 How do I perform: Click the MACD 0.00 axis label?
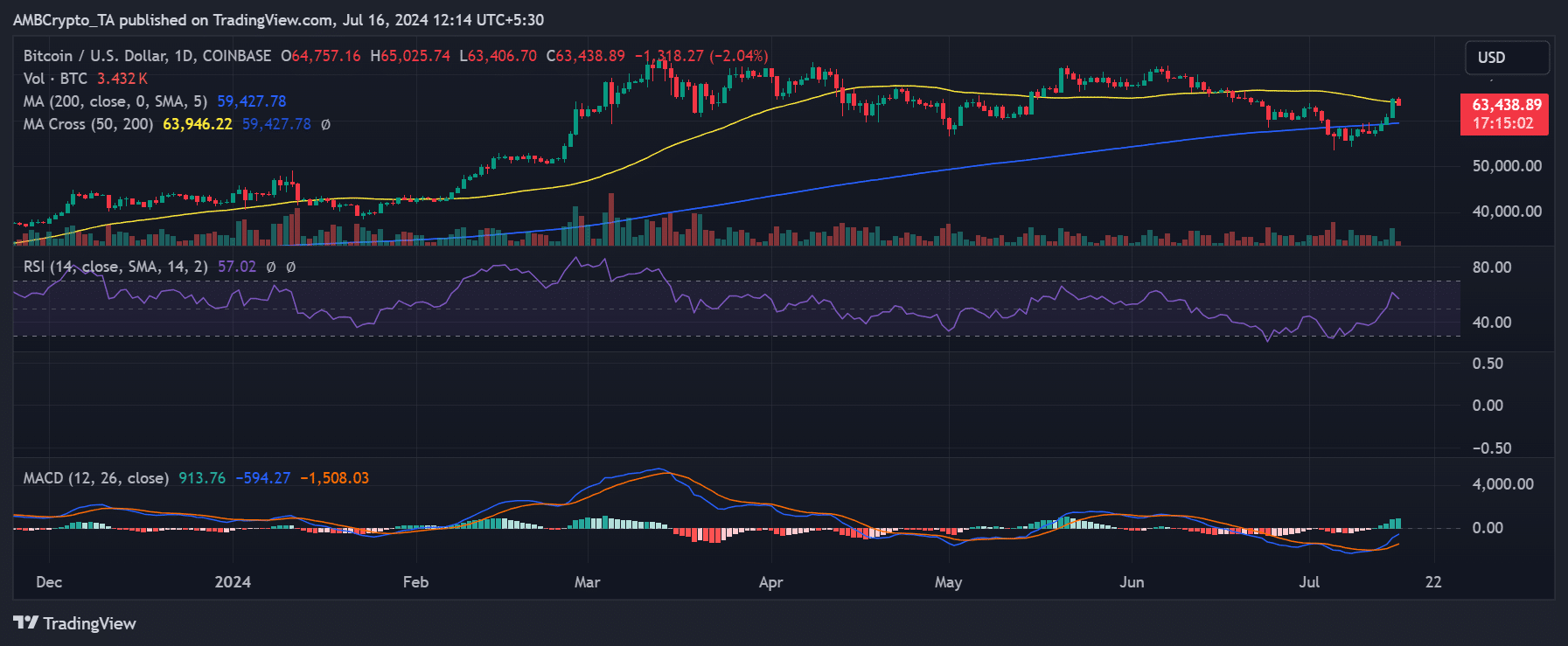pyautogui.click(x=1488, y=528)
